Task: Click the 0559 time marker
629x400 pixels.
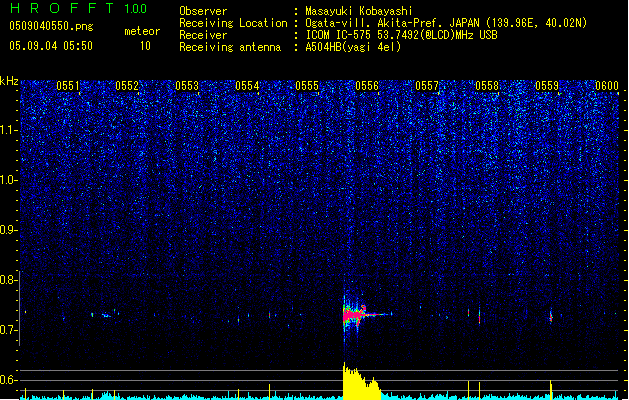Action: click(x=547, y=86)
